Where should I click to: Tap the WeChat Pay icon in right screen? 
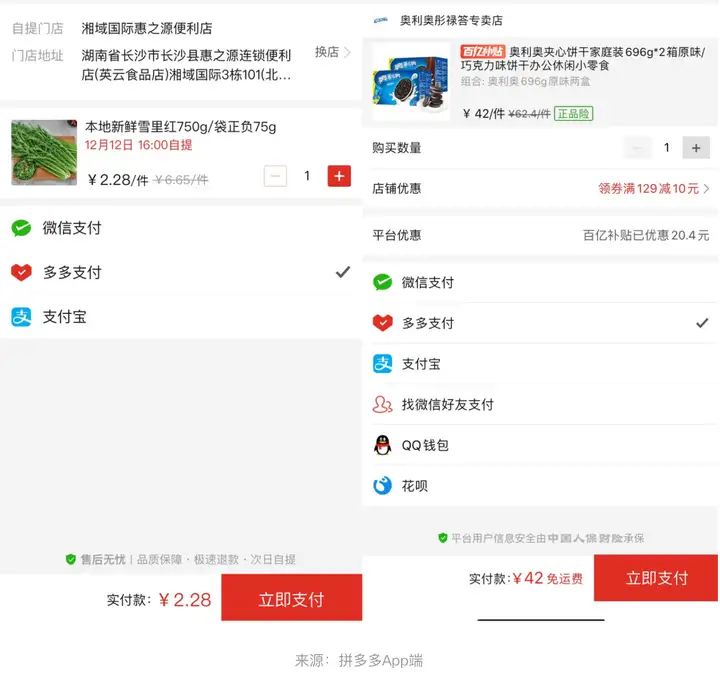tap(382, 282)
